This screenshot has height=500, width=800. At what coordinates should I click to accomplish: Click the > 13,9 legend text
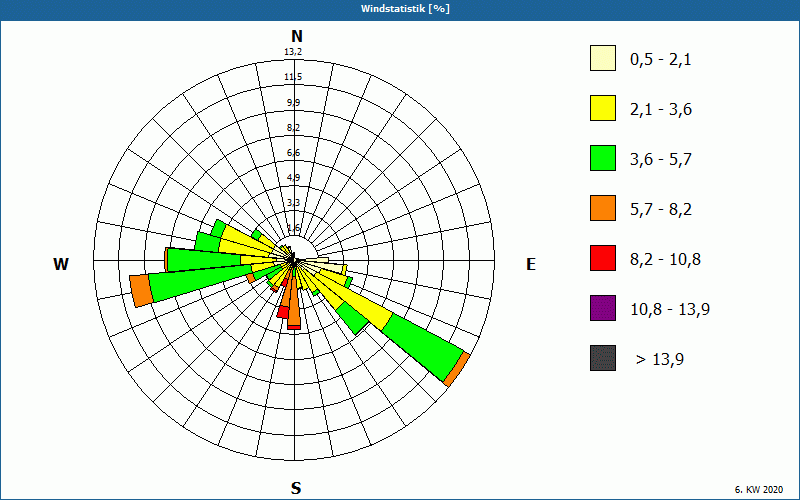[660, 360]
